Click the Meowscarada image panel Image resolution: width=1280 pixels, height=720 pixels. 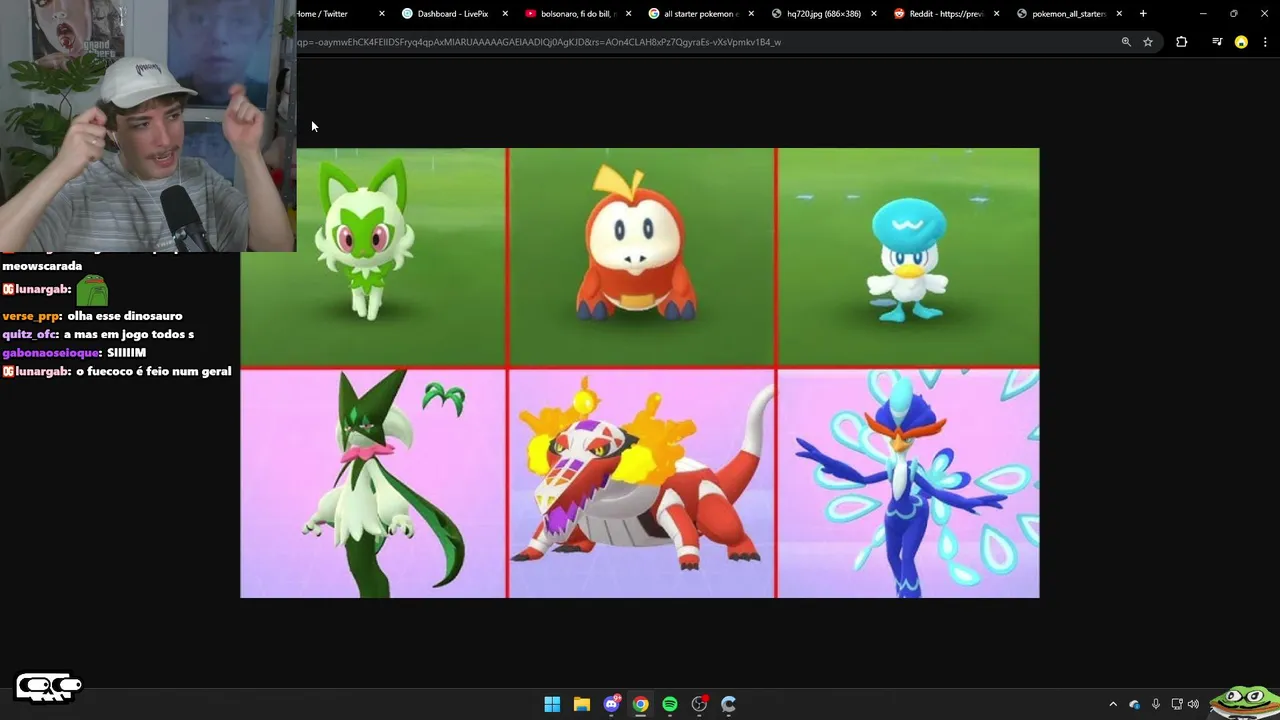pyautogui.click(x=373, y=484)
